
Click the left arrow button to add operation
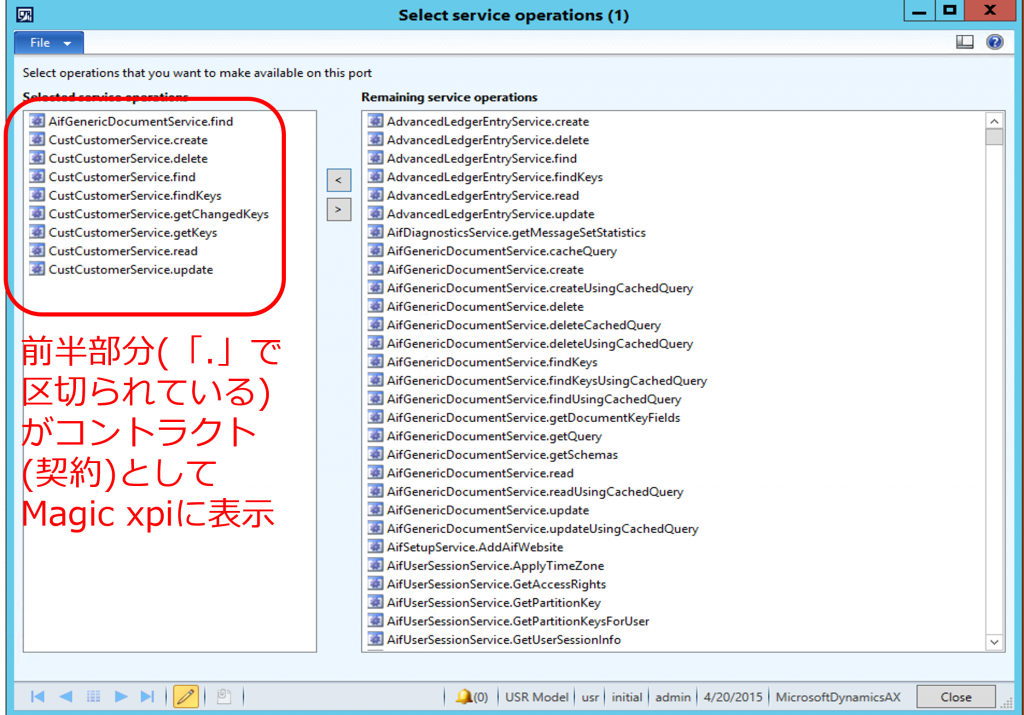[x=339, y=180]
